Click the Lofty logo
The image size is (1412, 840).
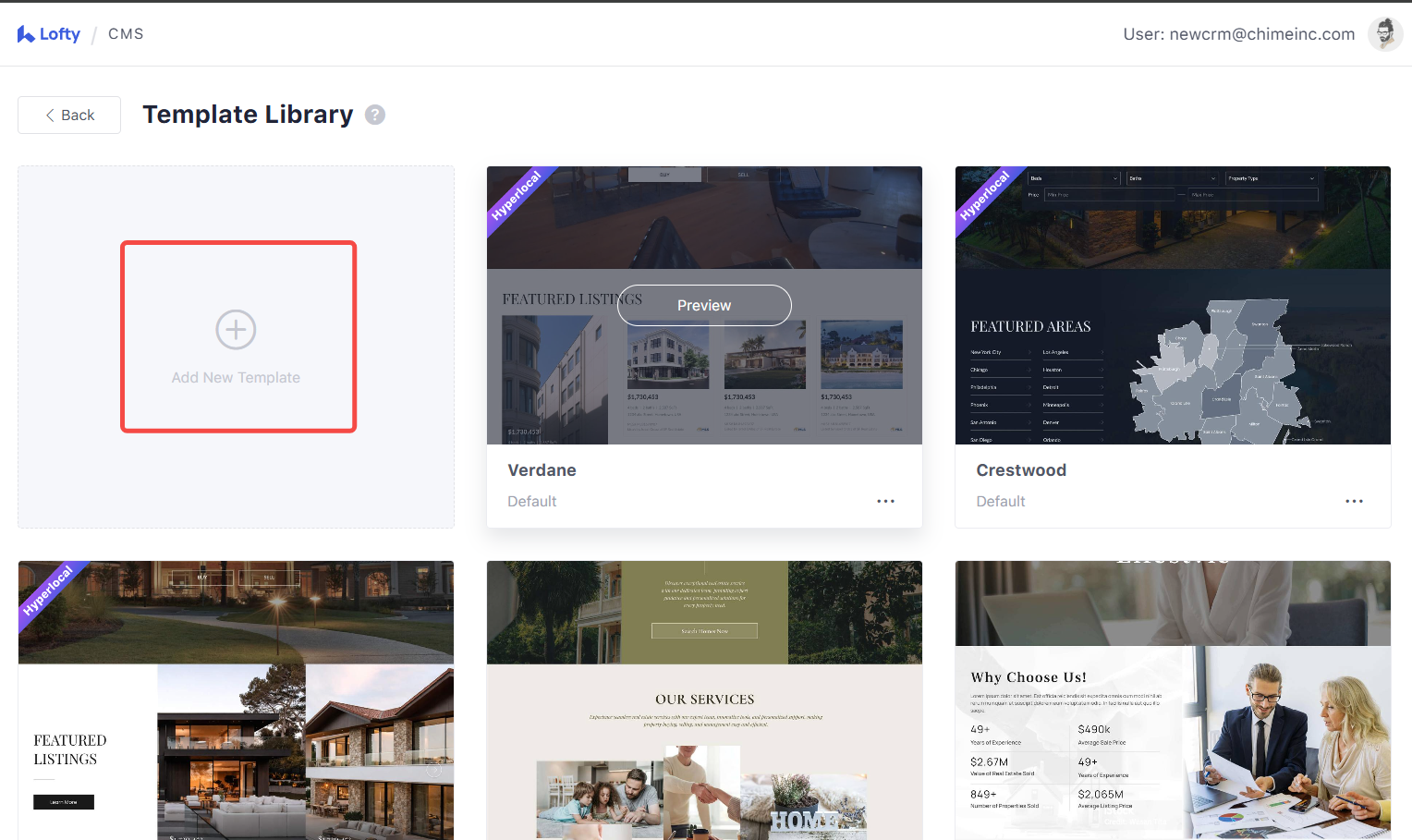coord(49,34)
